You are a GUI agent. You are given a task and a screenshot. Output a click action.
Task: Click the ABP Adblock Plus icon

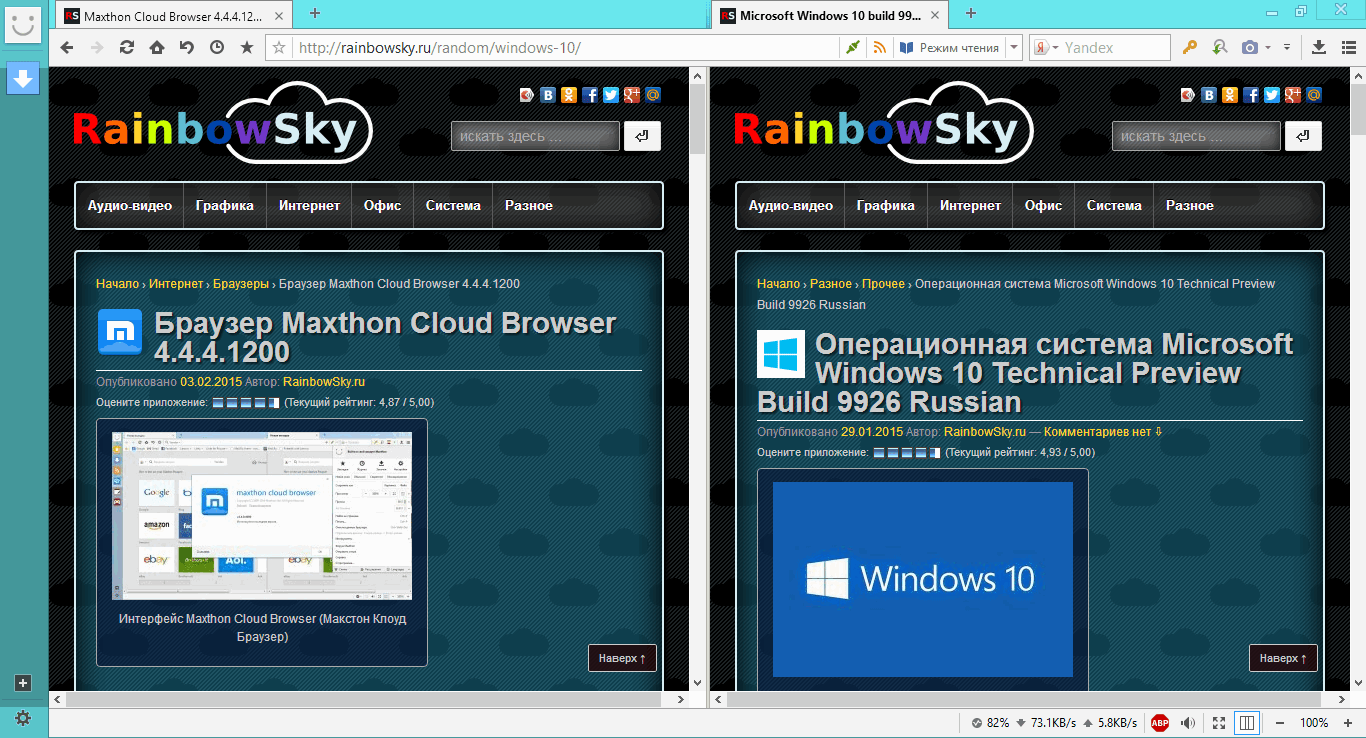coord(1160,722)
